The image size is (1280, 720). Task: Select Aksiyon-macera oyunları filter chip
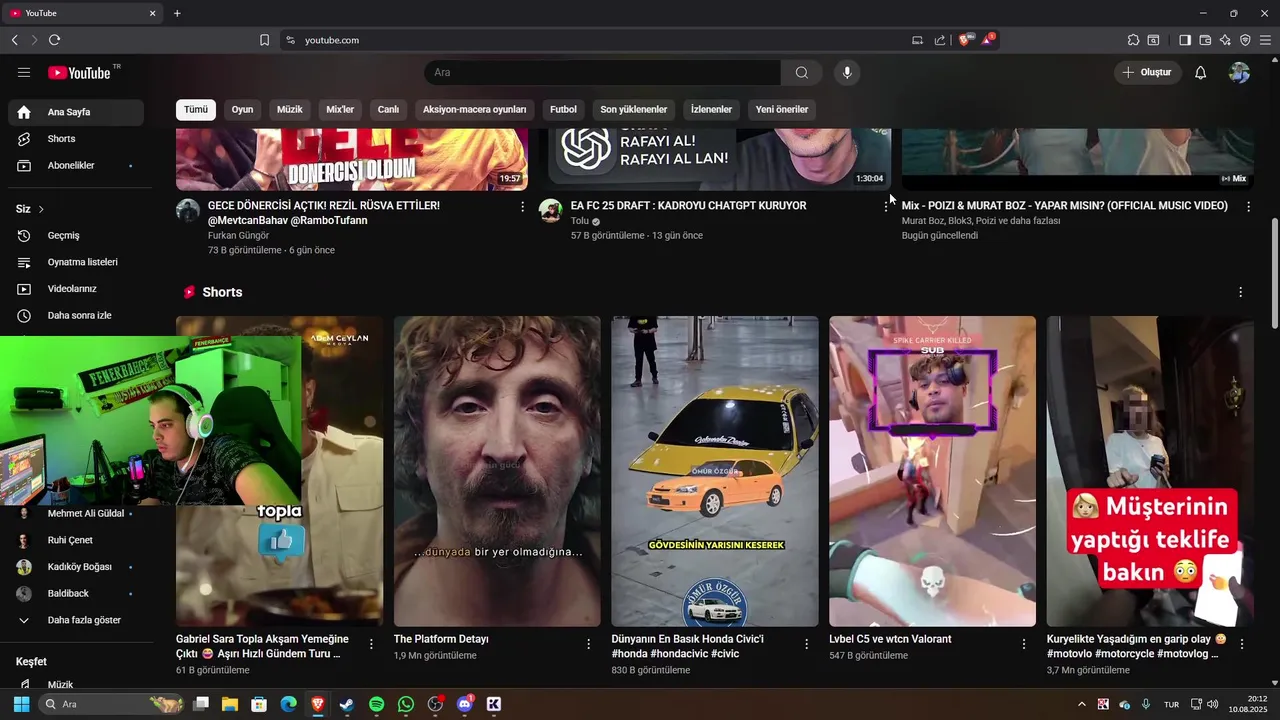coord(474,110)
